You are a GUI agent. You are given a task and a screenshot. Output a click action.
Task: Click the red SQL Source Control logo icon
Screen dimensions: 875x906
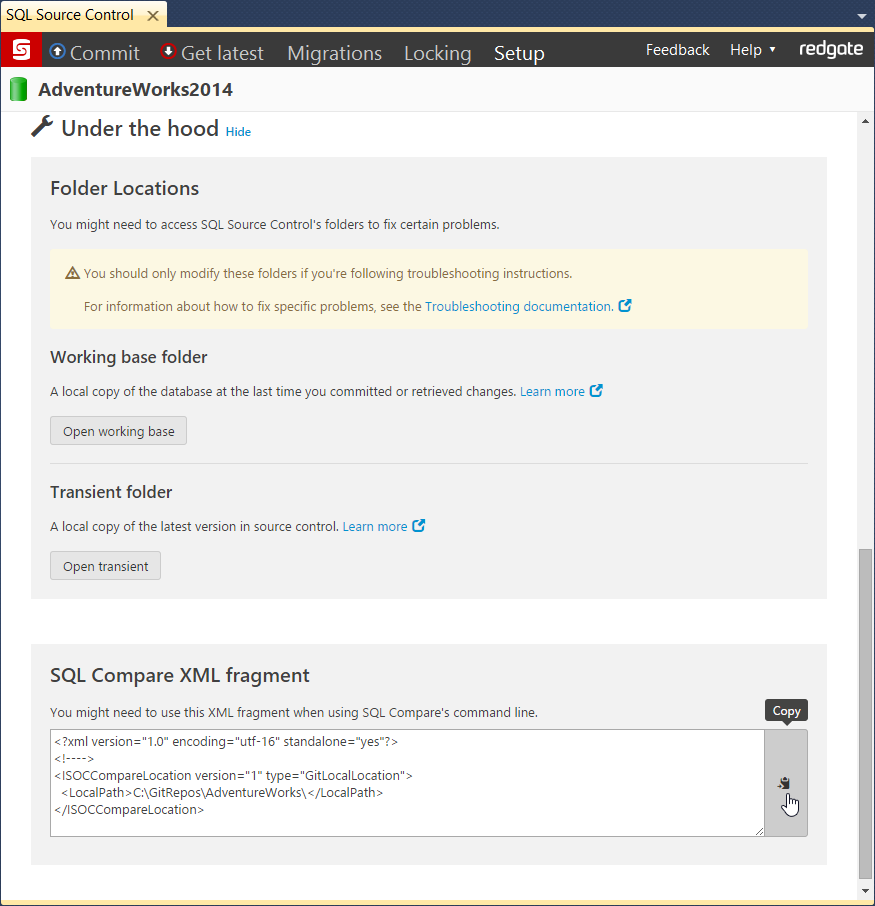tap(21, 50)
